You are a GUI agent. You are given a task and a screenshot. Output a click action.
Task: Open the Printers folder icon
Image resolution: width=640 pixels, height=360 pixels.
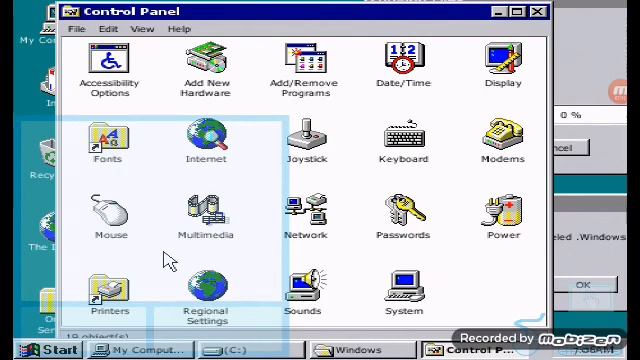coord(109,289)
